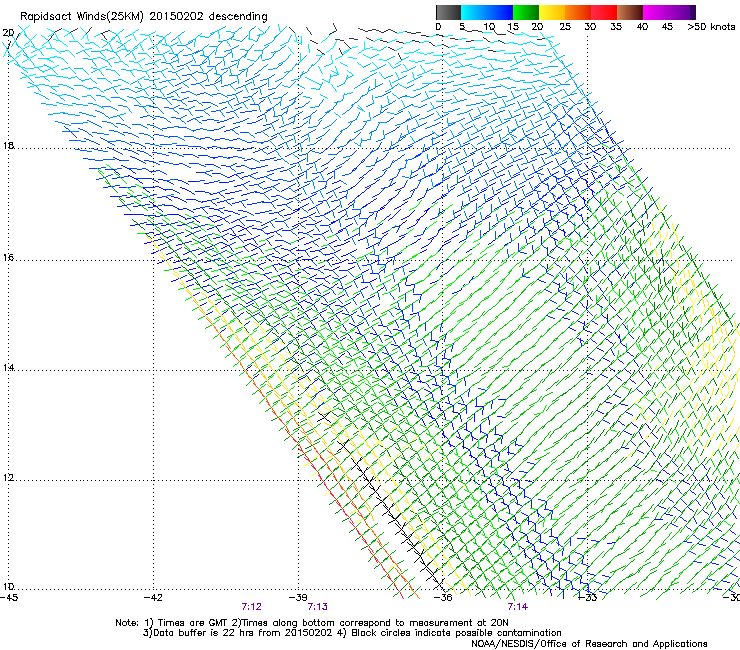Click the red 30-35 knots legend swatch
The height and width of the screenshot is (650, 740).
(x=604, y=12)
